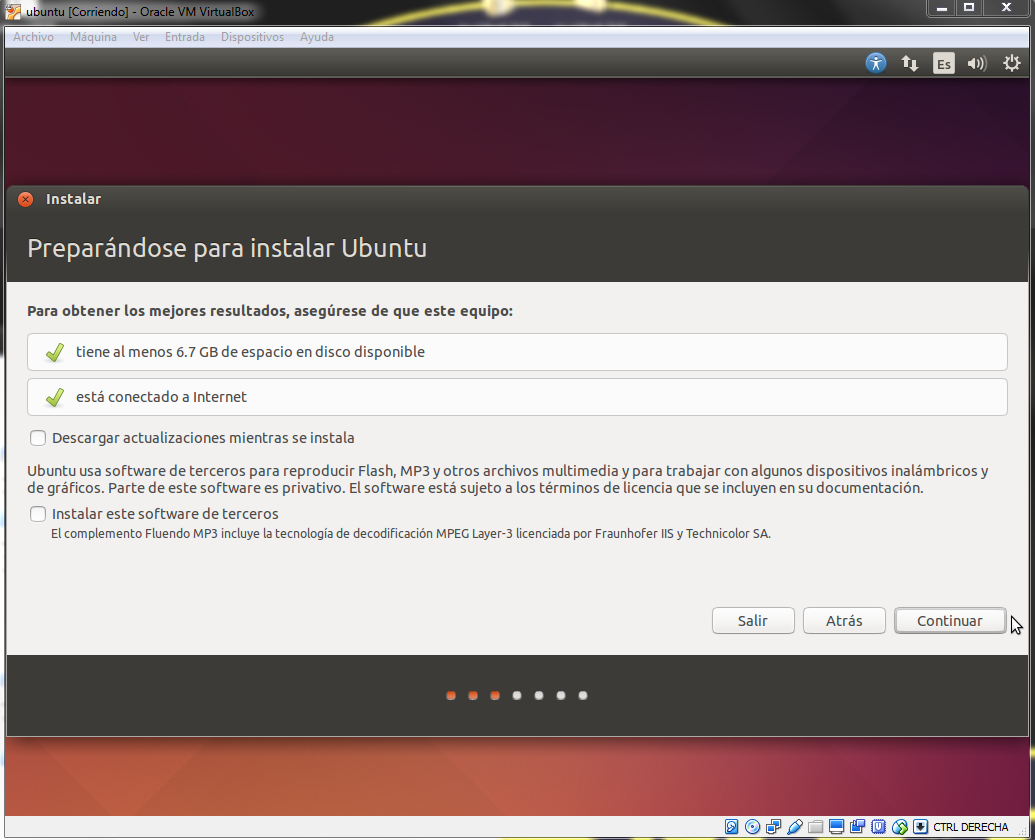The width and height of the screenshot is (1035, 840).
Task: Click the shared folders icon in status bar
Action: pos(815,827)
